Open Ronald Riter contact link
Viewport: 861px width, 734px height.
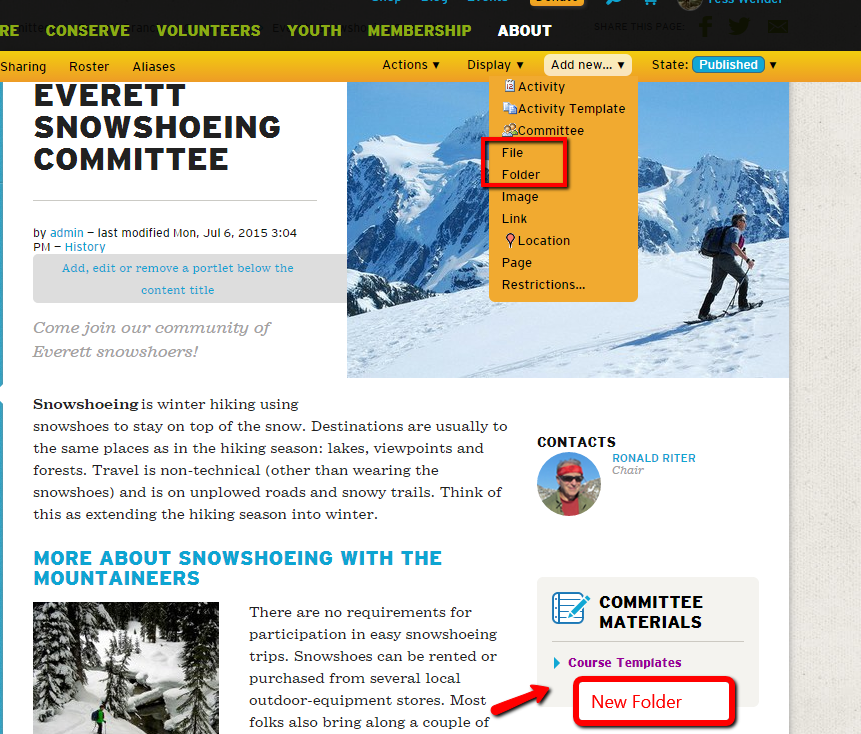653,458
